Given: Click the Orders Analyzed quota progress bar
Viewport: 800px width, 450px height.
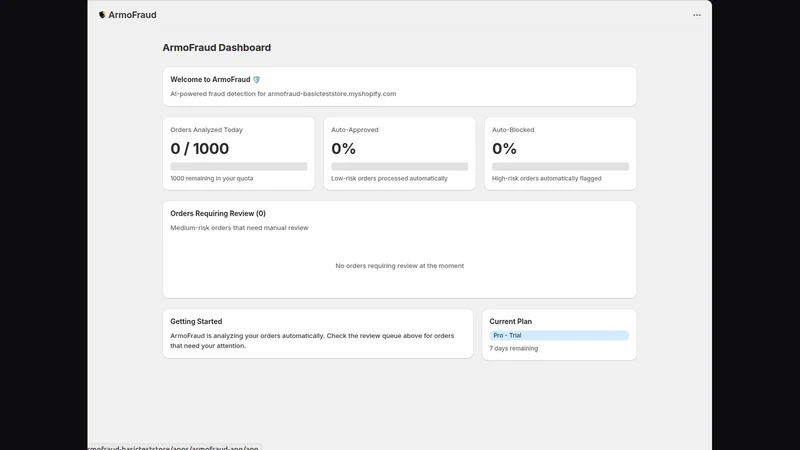Looking at the screenshot, I should click(x=239, y=166).
